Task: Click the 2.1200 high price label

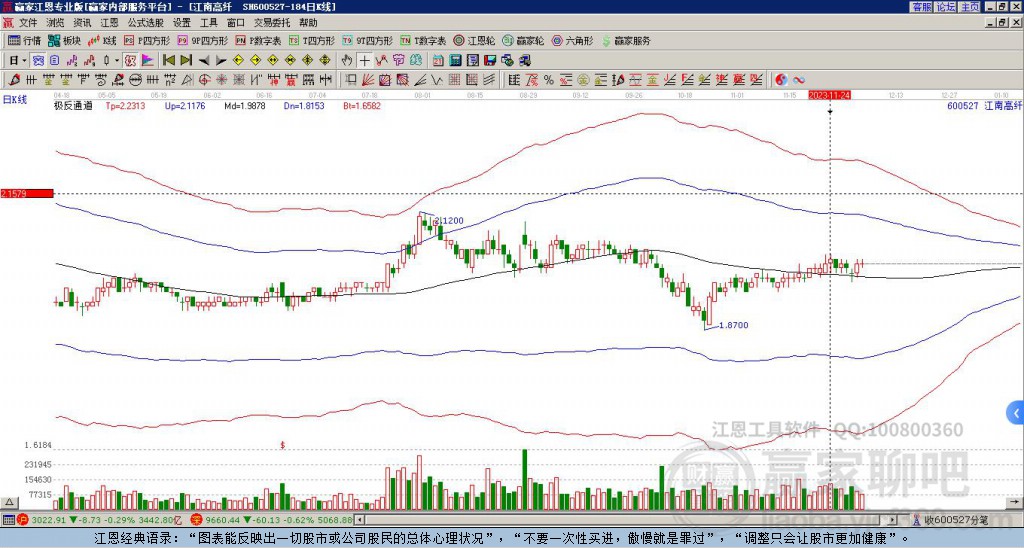Action: [x=449, y=221]
